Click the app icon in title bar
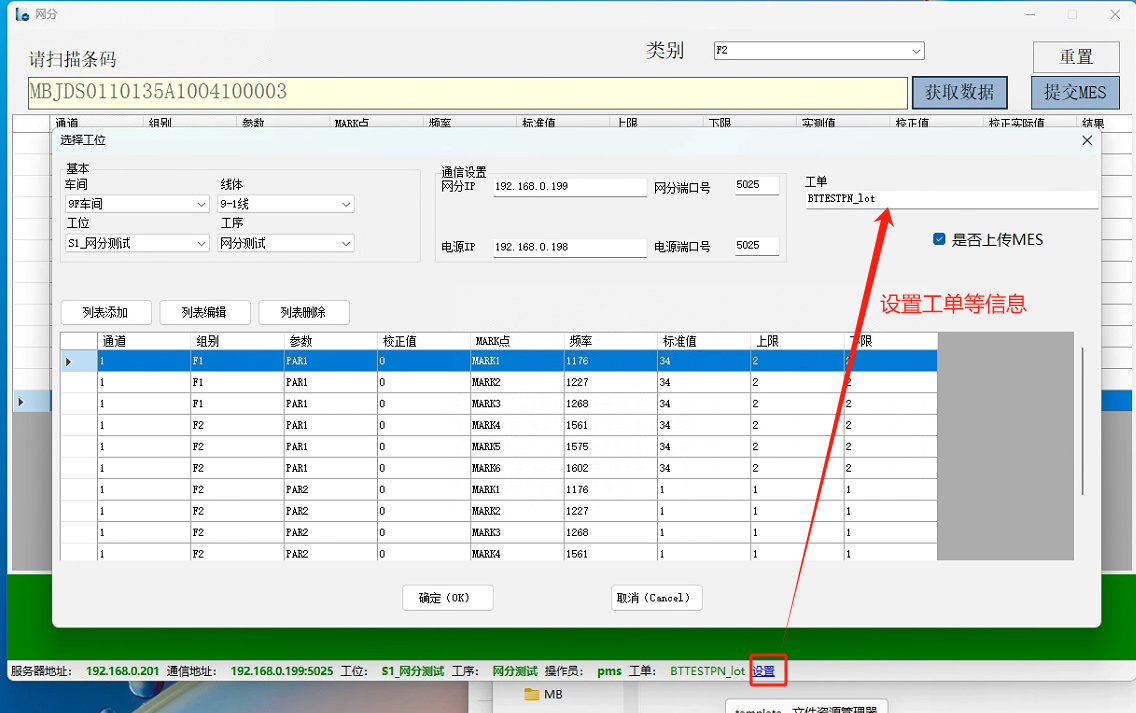 click(21, 14)
